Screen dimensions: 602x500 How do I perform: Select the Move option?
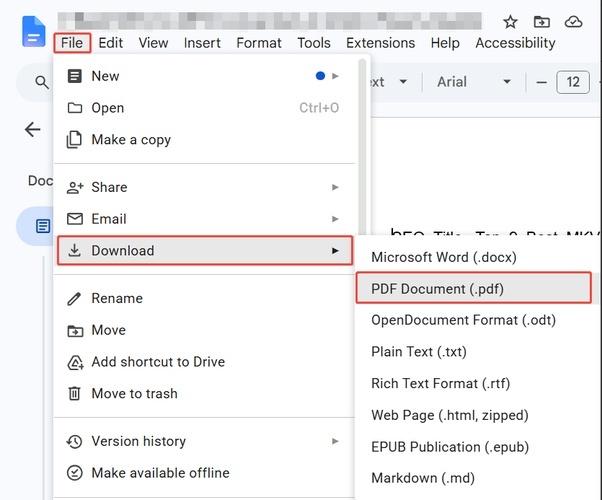tap(204, 330)
